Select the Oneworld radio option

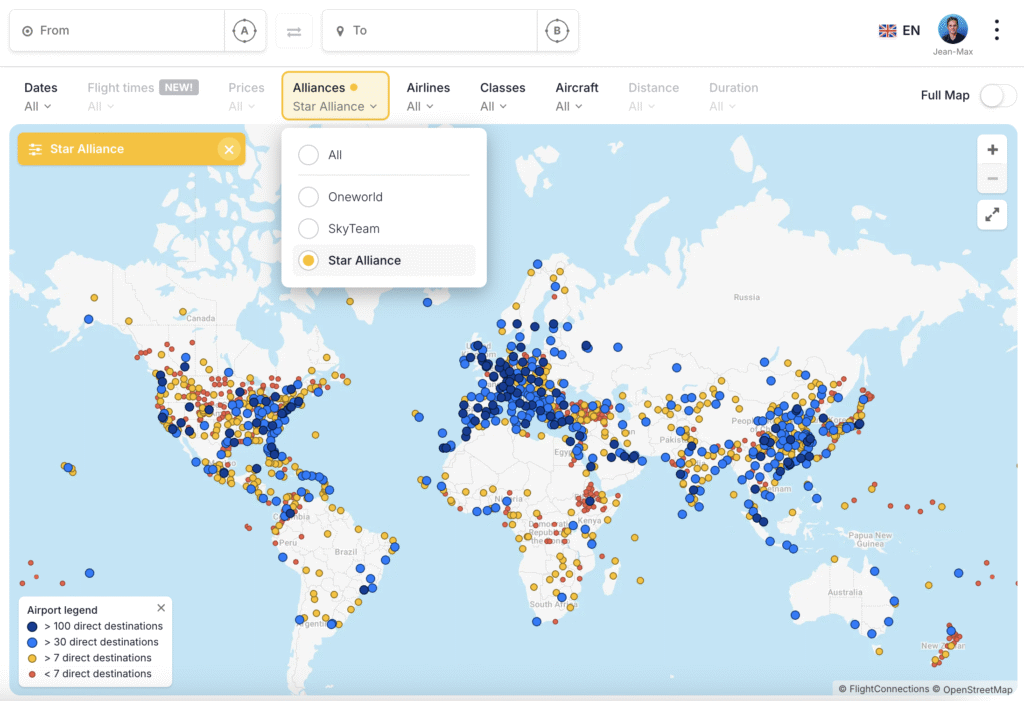309,197
